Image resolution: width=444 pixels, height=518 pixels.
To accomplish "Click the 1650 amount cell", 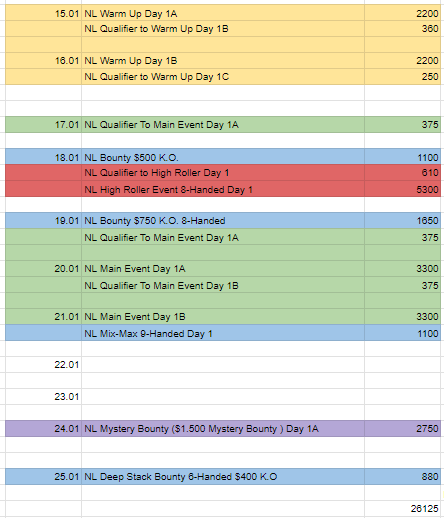I will point(403,221).
